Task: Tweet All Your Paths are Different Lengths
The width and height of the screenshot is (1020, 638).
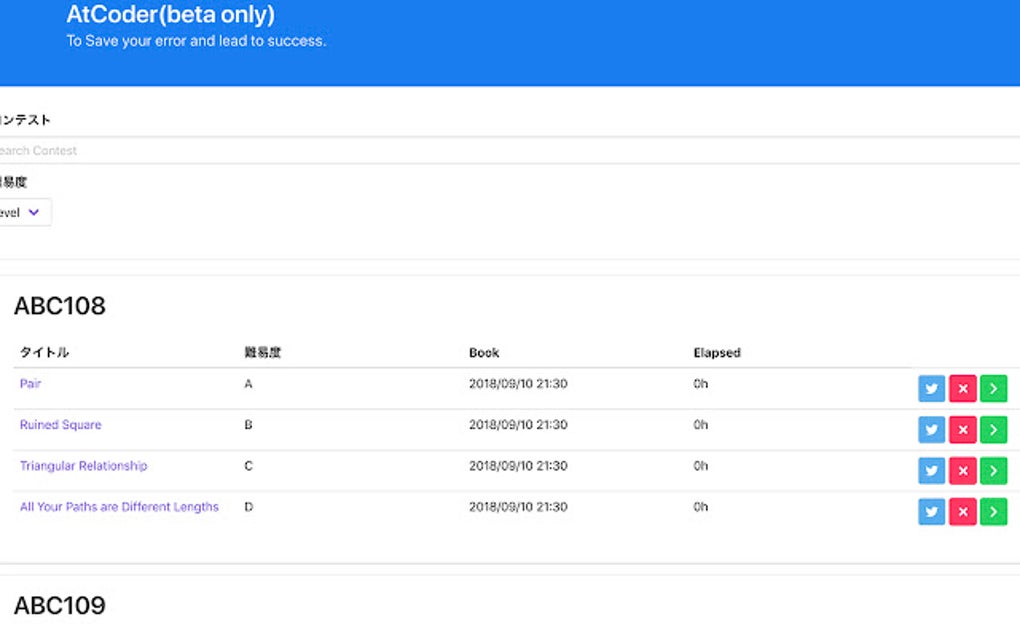Action: coord(931,512)
